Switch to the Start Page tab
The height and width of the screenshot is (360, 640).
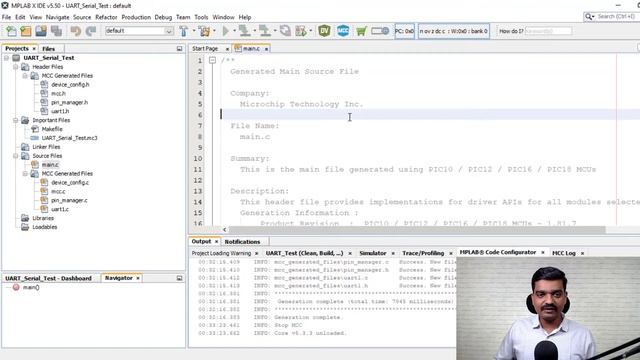point(205,49)
